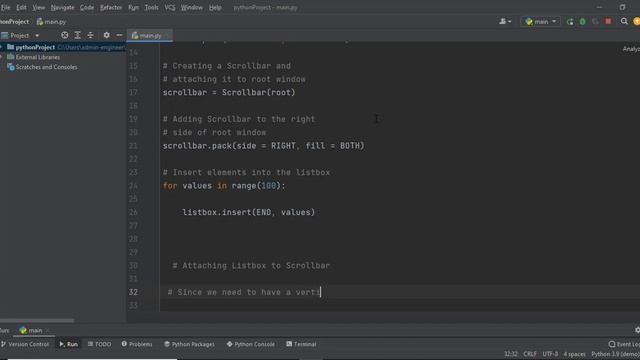Open the TODO tool window
The height and width of the screenshot is (360, 640).
[x=99, y=344]
